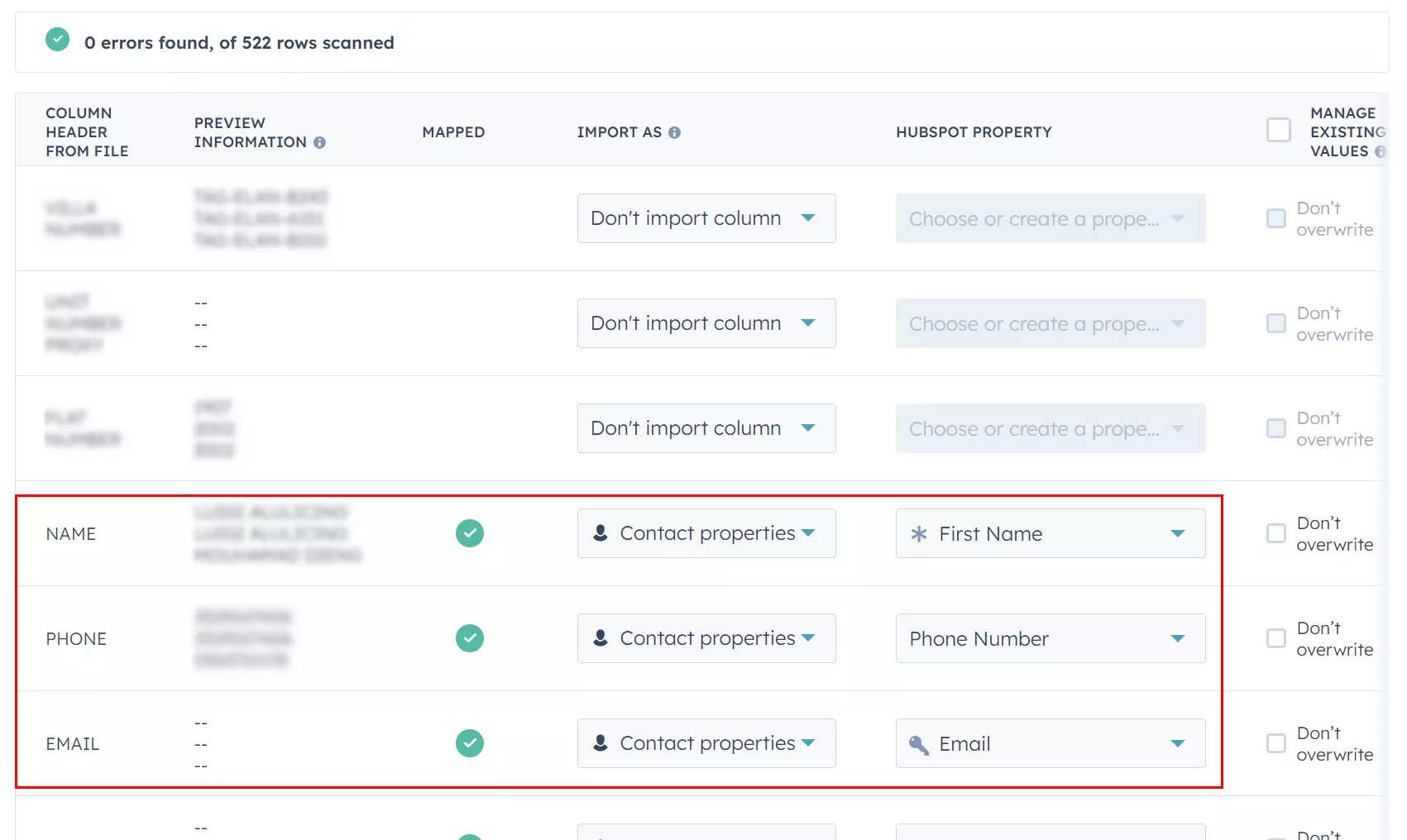Click the Import As column heading text

(x=620, y=132)
